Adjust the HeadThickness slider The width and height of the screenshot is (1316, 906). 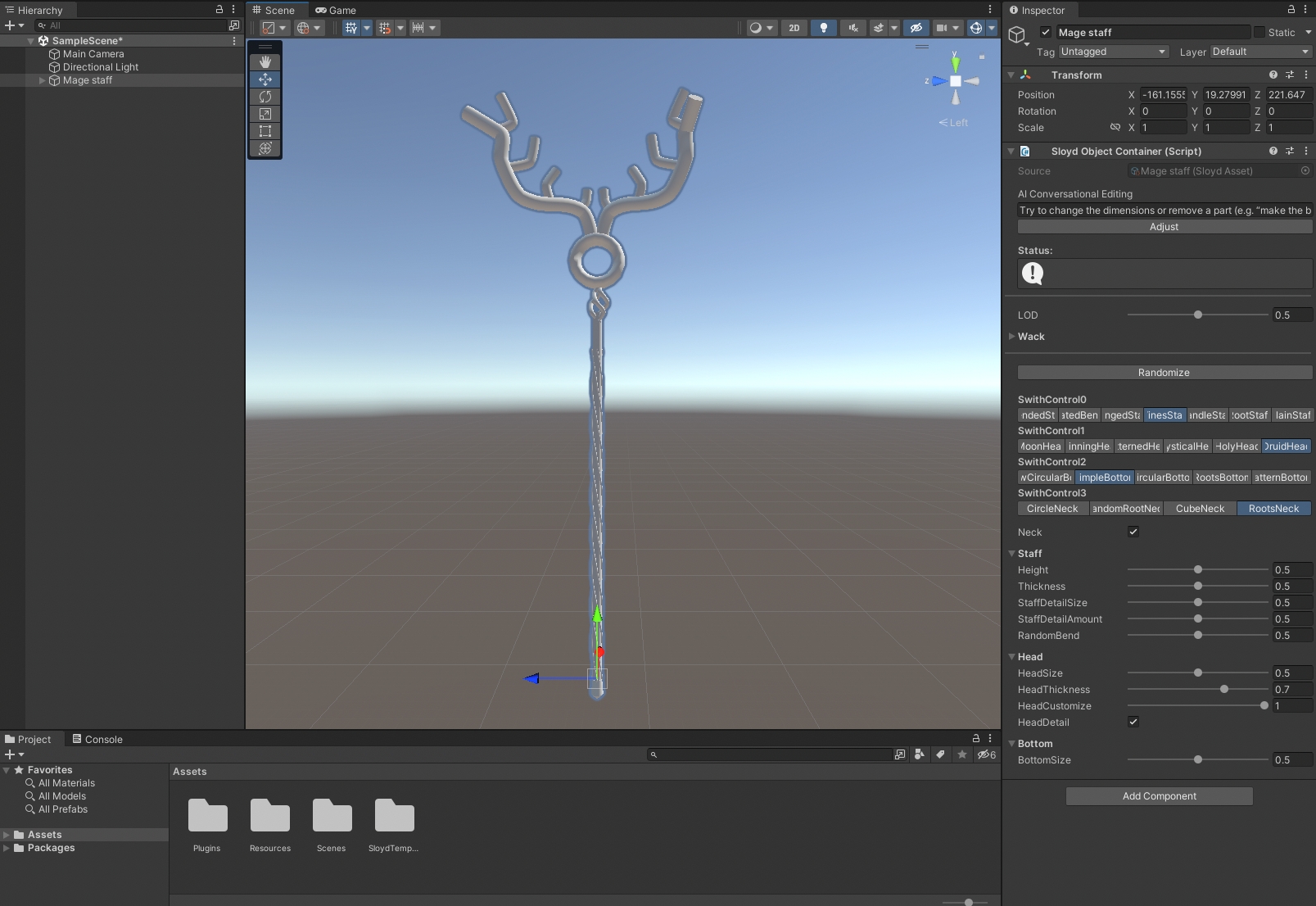[1223, 690]
